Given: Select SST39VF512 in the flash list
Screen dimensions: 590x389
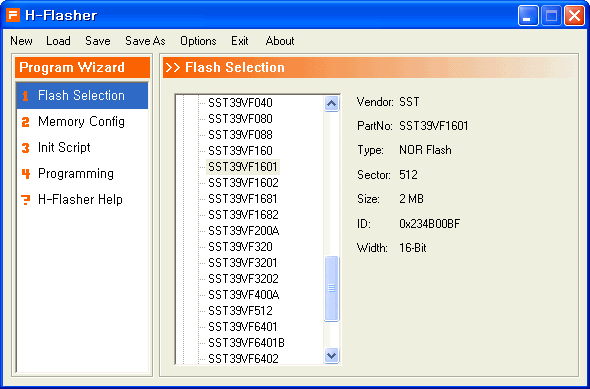Looking at the screenshot, I should [x=240, y=311].
